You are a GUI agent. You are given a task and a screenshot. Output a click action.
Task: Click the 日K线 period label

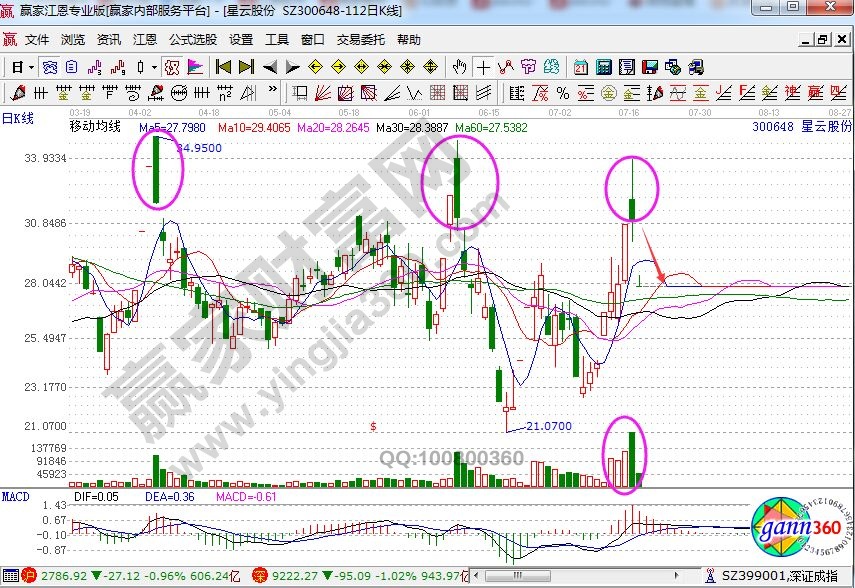18,118
